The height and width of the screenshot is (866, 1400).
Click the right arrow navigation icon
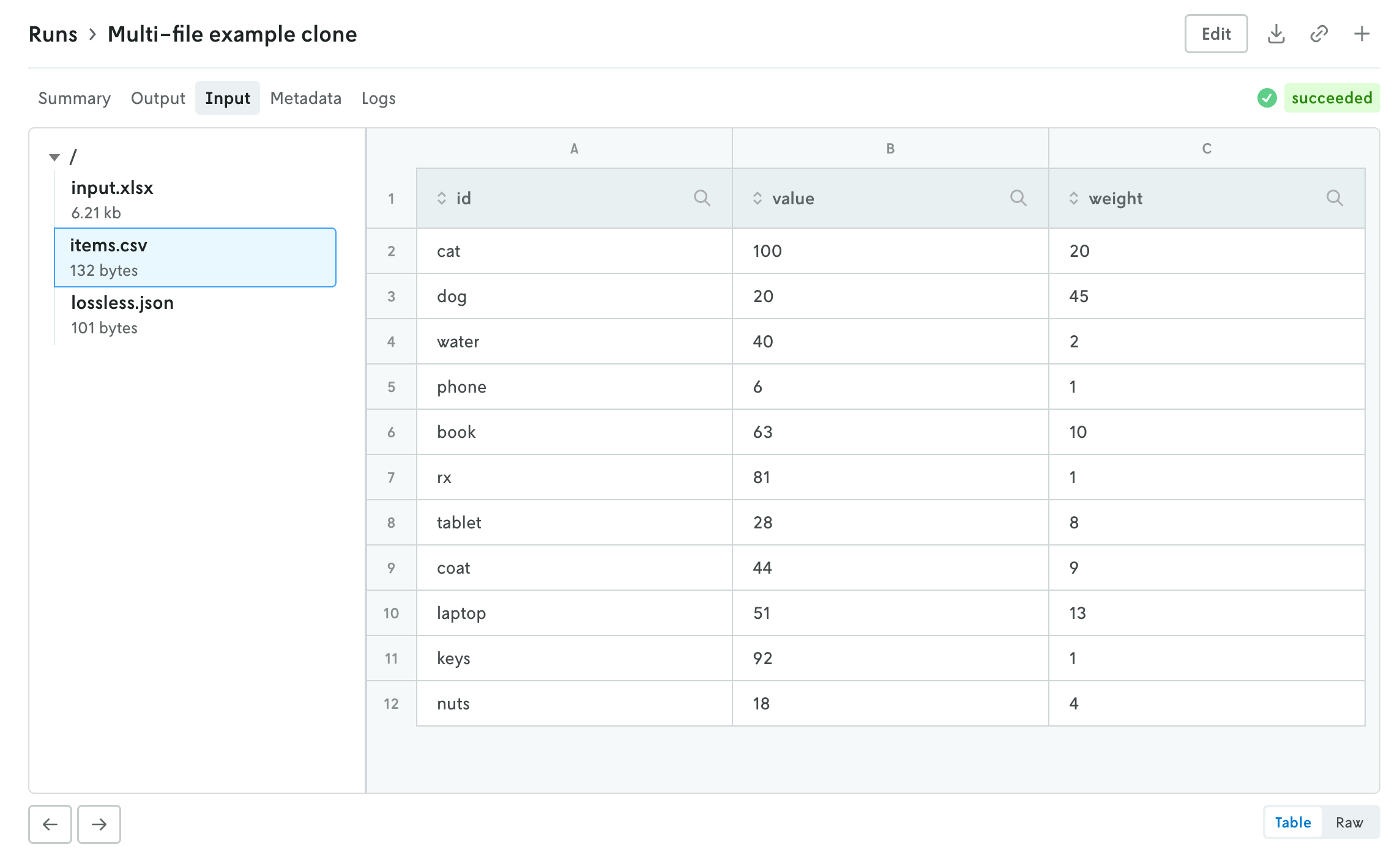(x=99, y=824)
